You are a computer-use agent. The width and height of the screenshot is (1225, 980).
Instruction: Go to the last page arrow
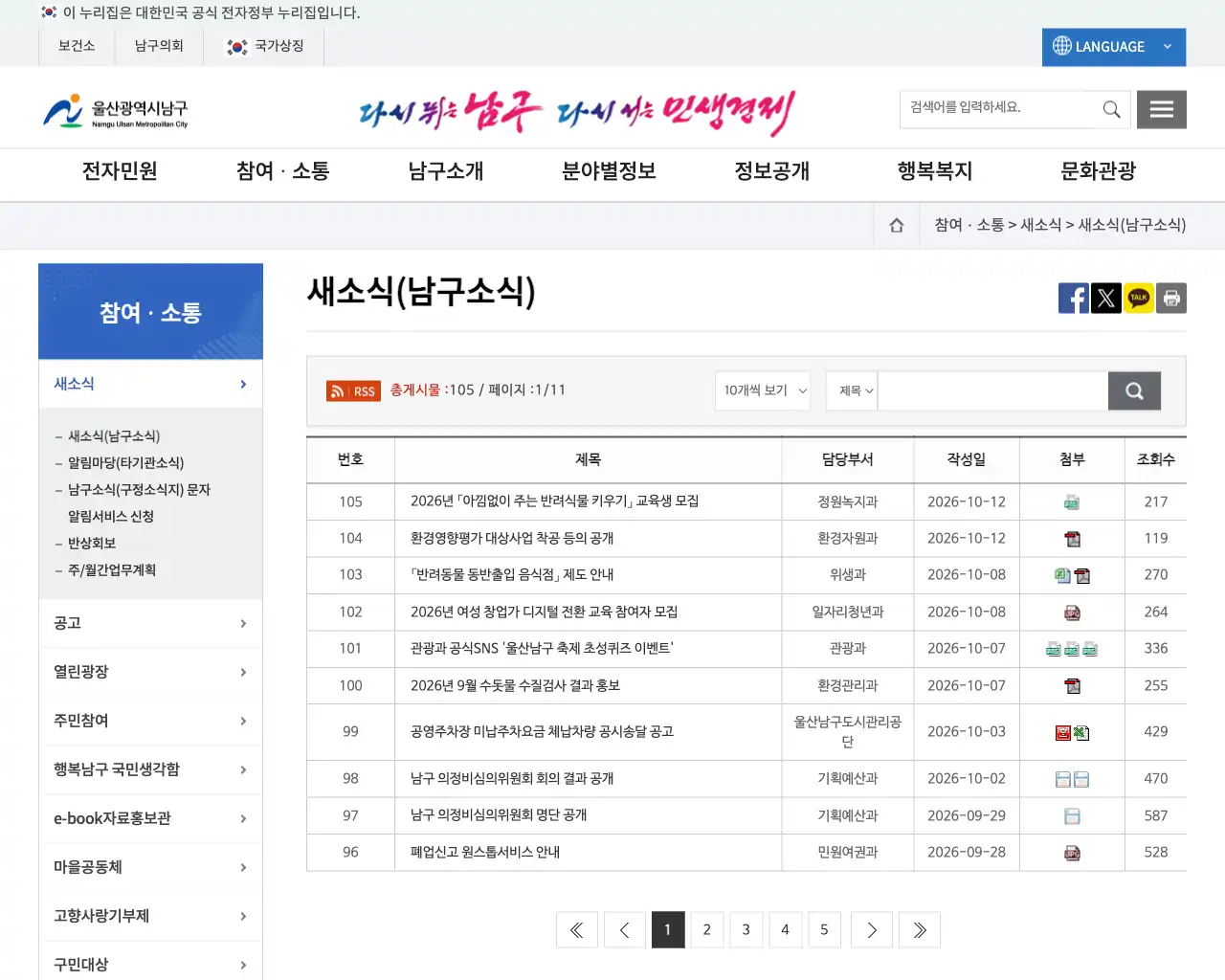(x=919, y=929)
